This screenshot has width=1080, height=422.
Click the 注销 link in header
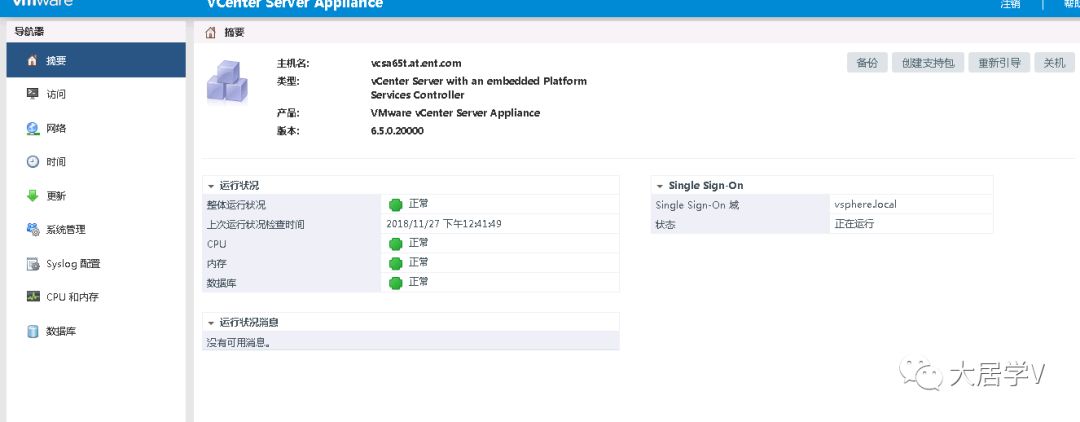1010,4
